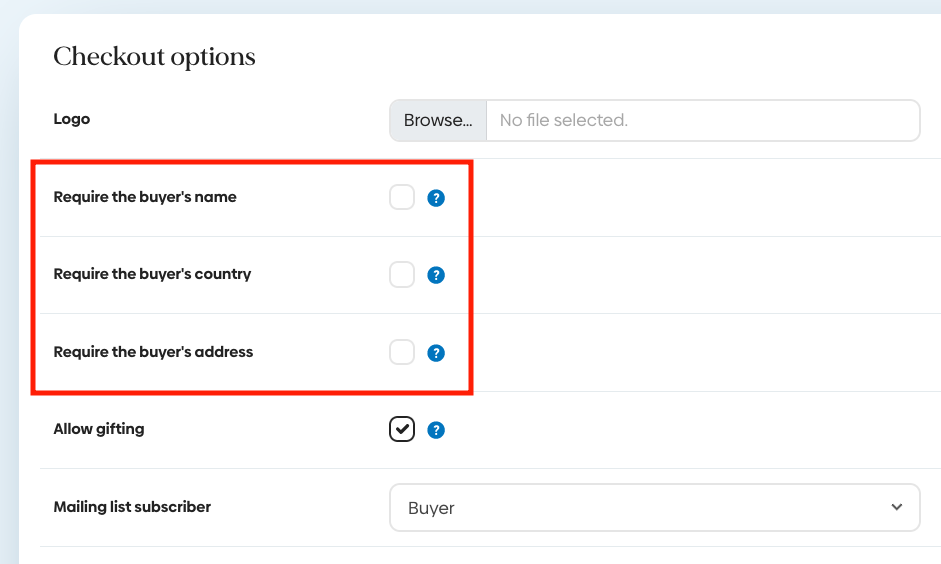
Task: Click help icon beside Require the buyer's name
Action: coord(436,198)
